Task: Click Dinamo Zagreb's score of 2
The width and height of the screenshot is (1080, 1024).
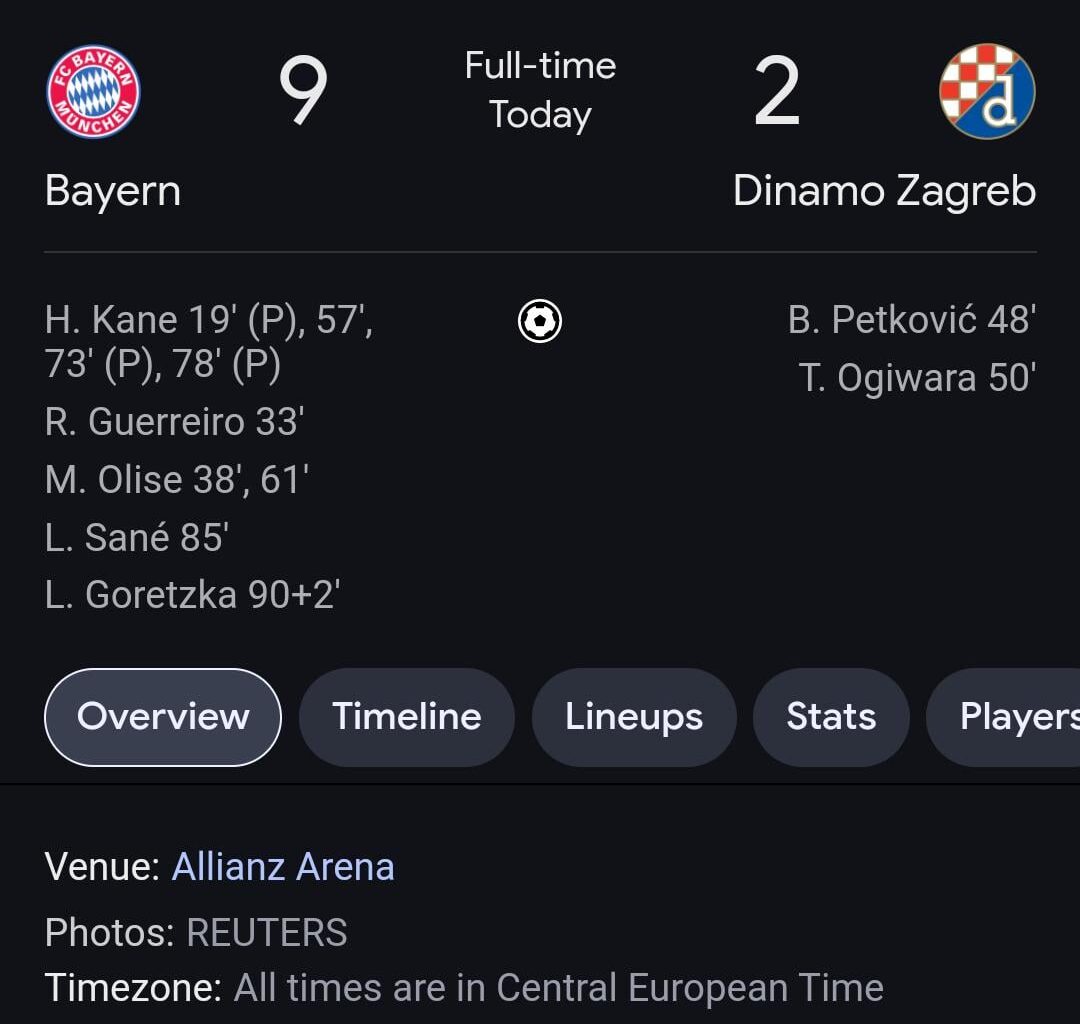Action: [777, 92]
